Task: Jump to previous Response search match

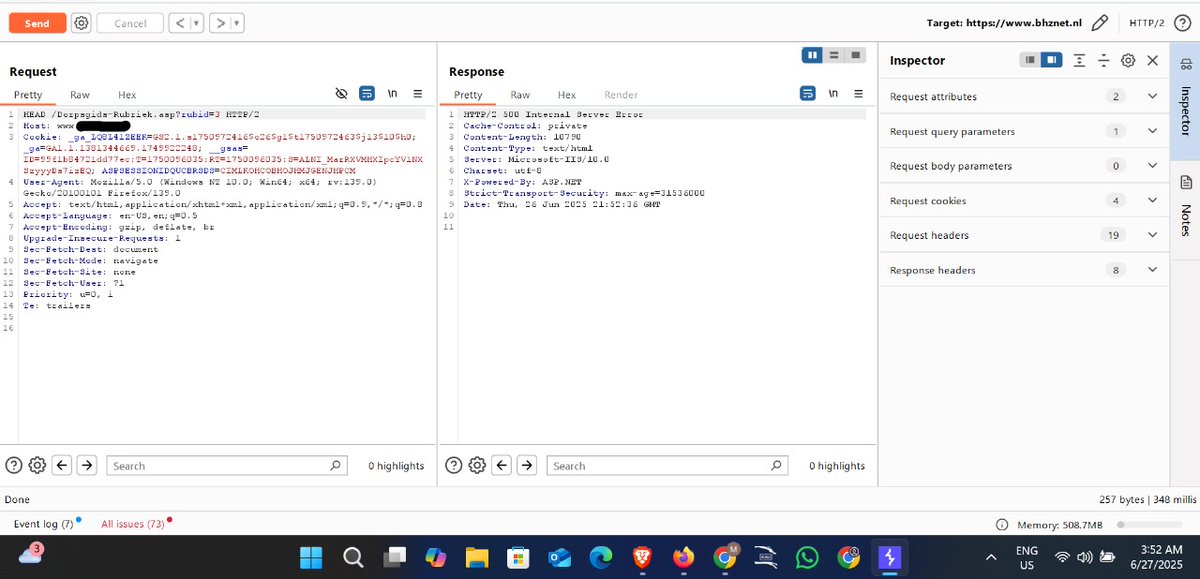Action: (x=502, y=465)
